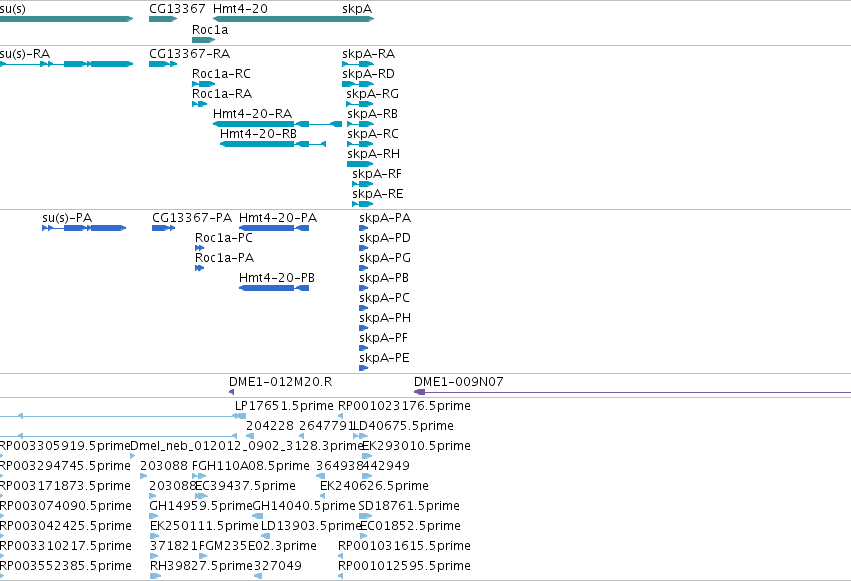This screenshot has width=851, height=581.
Task: Select skpA-RA transcript label
Action: pos(369,54)
